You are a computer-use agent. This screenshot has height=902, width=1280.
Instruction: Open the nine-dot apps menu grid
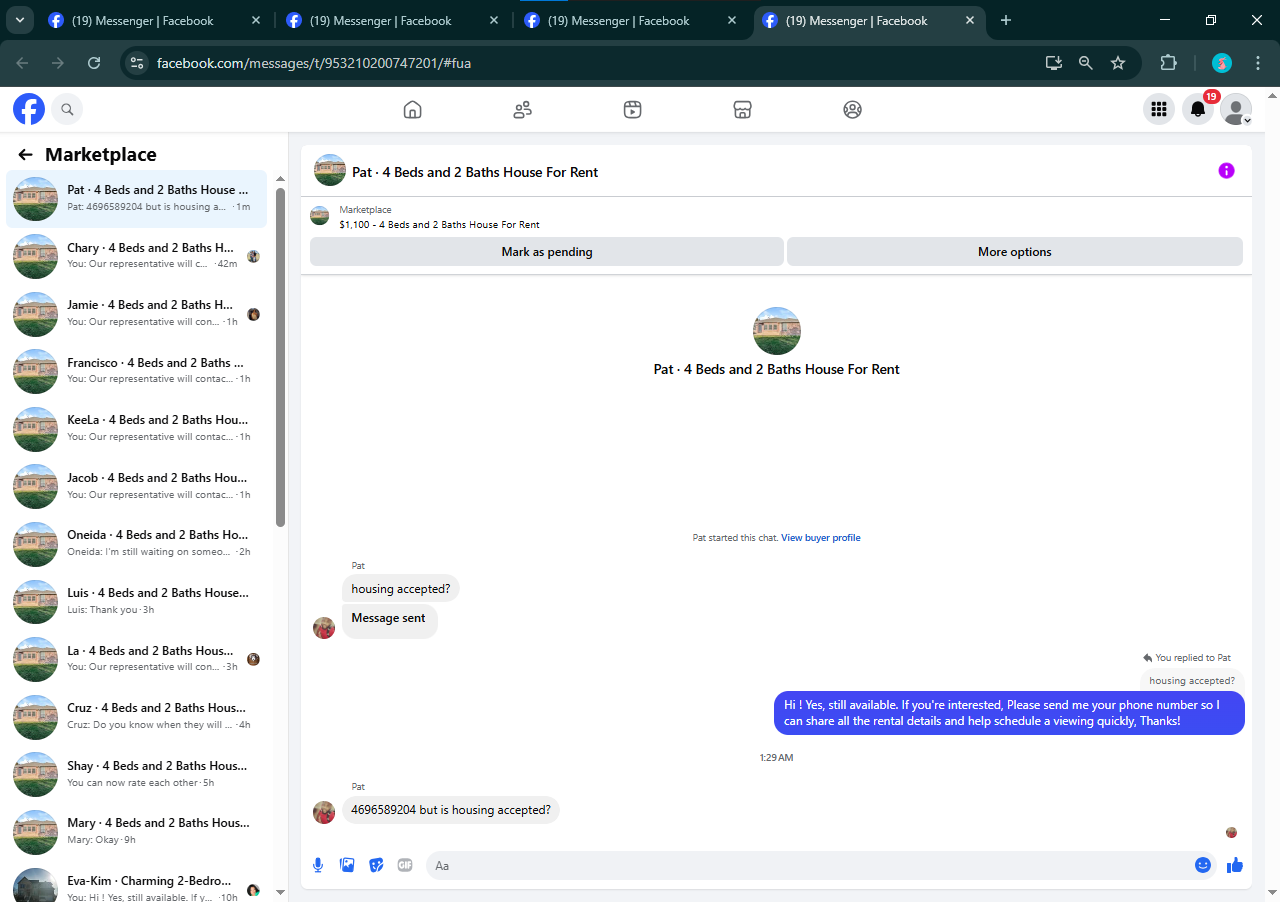[1159, 109]
